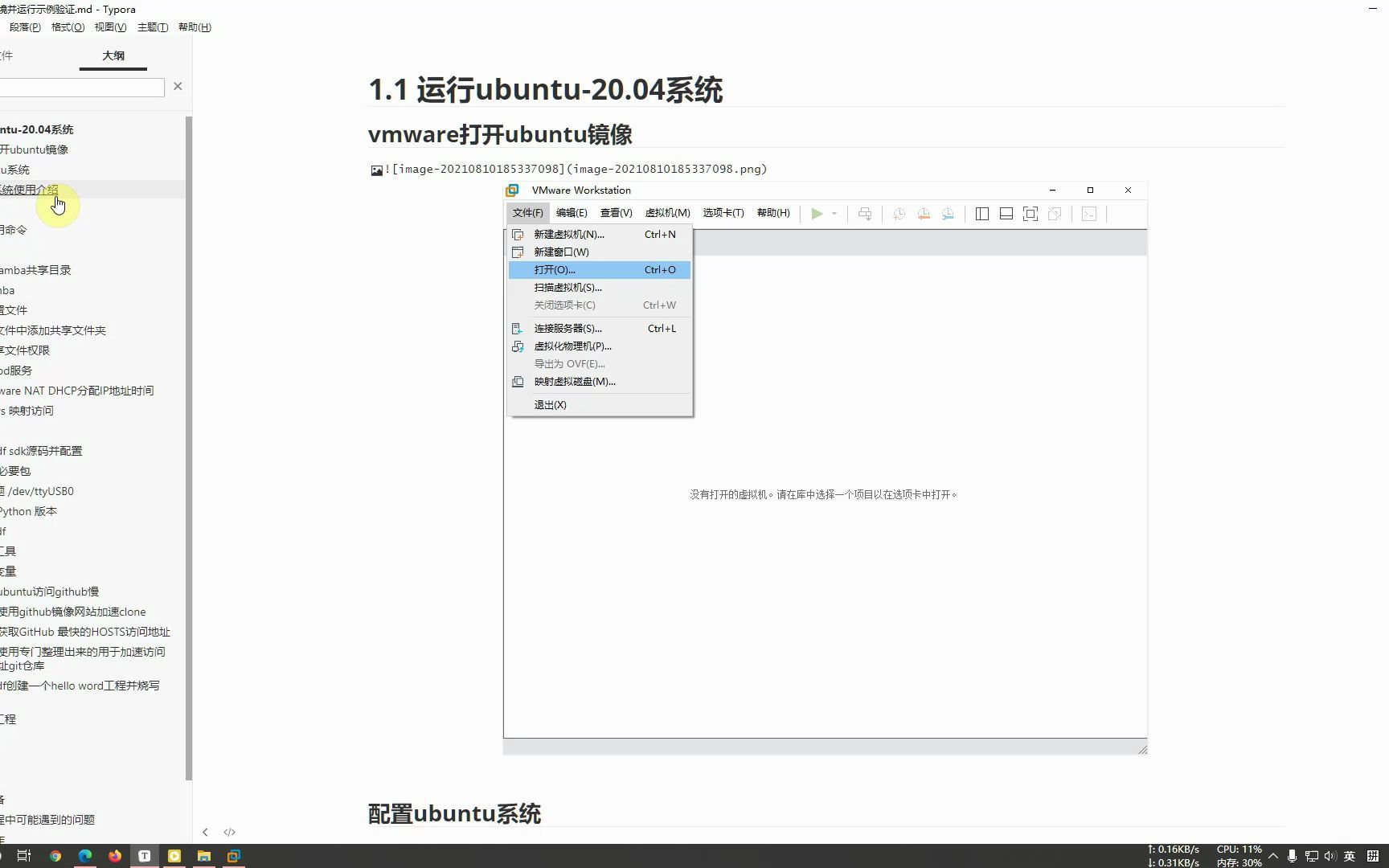Choose 新建窗口(W) in VMware file menu
The image size is (1389, 868).
tap(600, 252)
